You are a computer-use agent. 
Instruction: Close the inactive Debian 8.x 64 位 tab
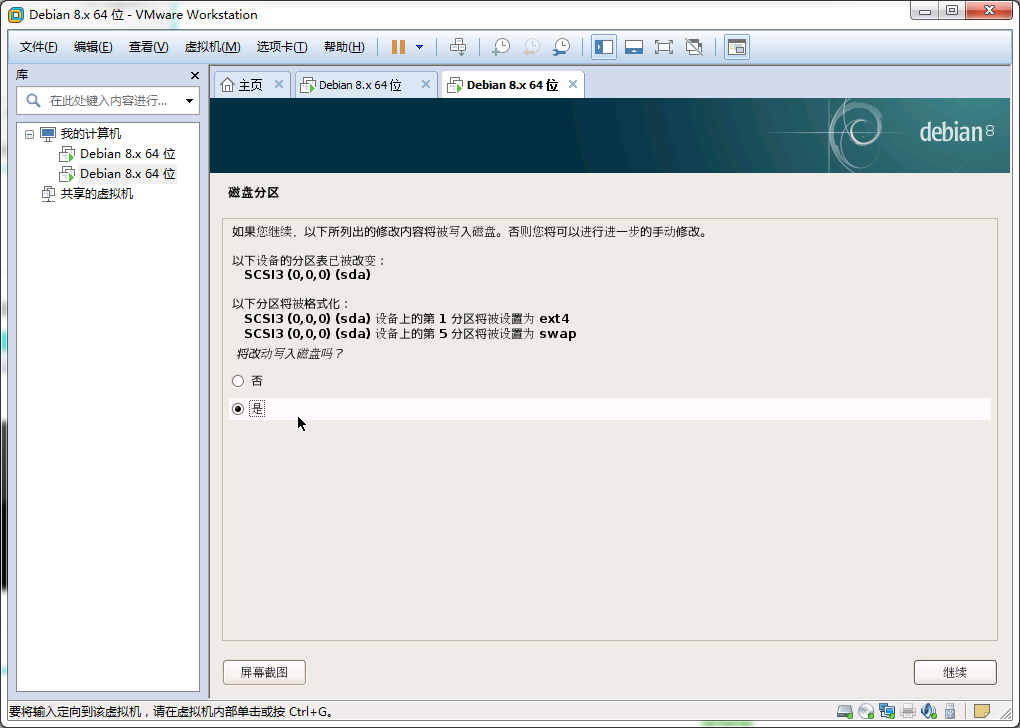(x=425, y=84)
